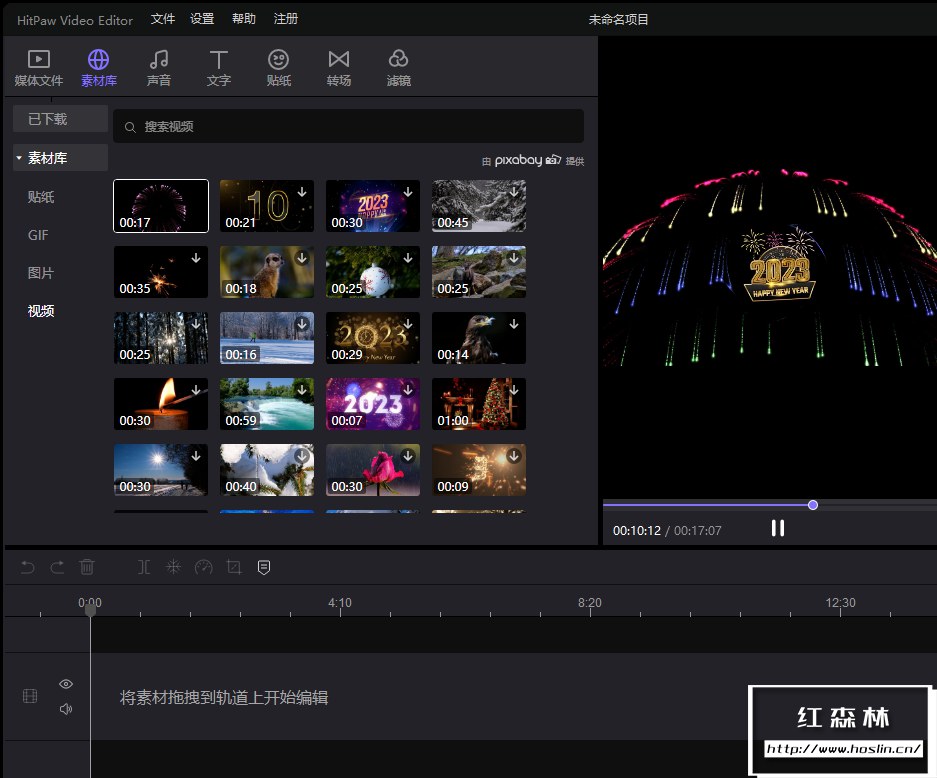The width and height of the screenshot is (937, 778).
Task: Pause the preview playback
Action: [777, 529]
